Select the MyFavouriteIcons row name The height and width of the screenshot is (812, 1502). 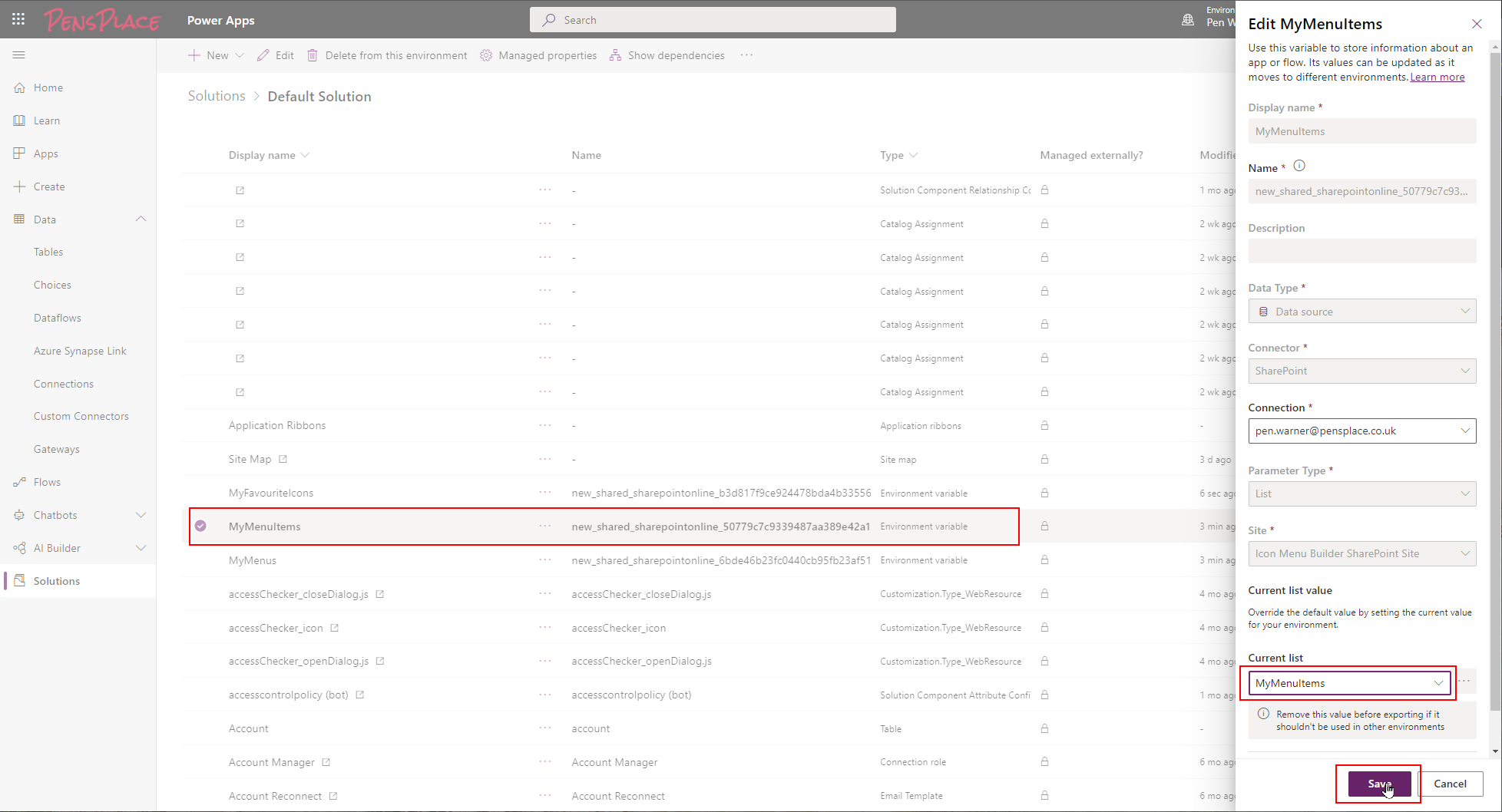[271, 493]
